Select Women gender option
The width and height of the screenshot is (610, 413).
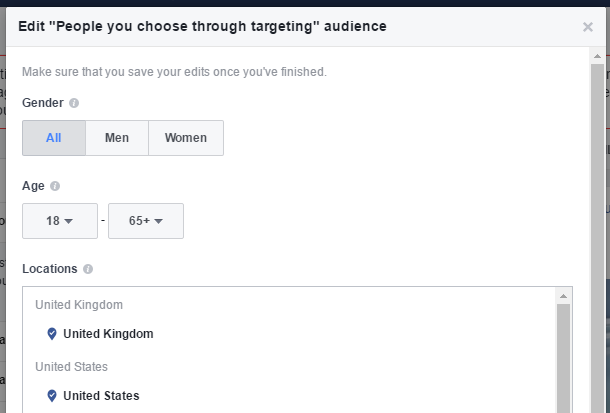(x=186, y=138)
